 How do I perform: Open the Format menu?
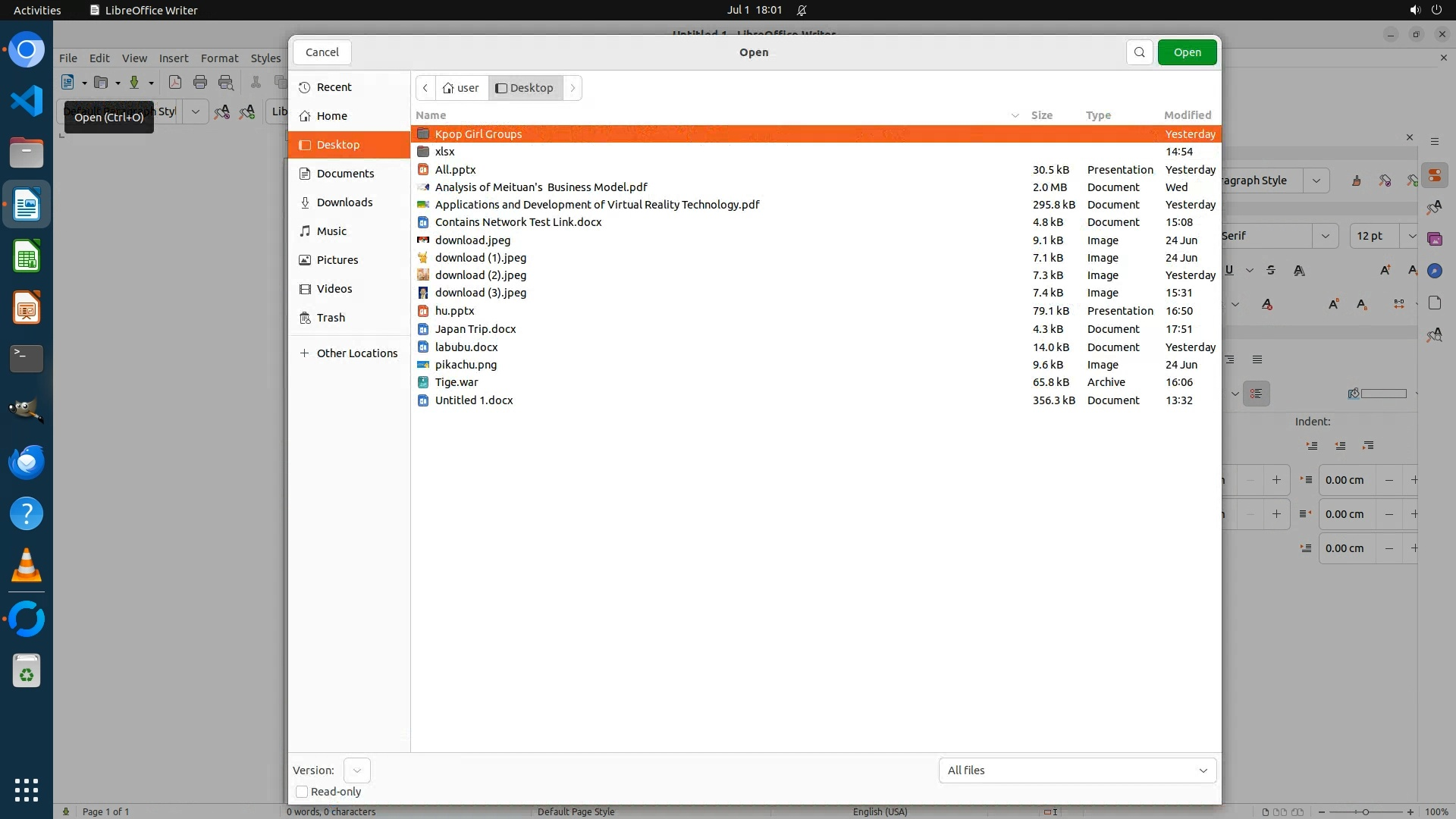point(219,58)
